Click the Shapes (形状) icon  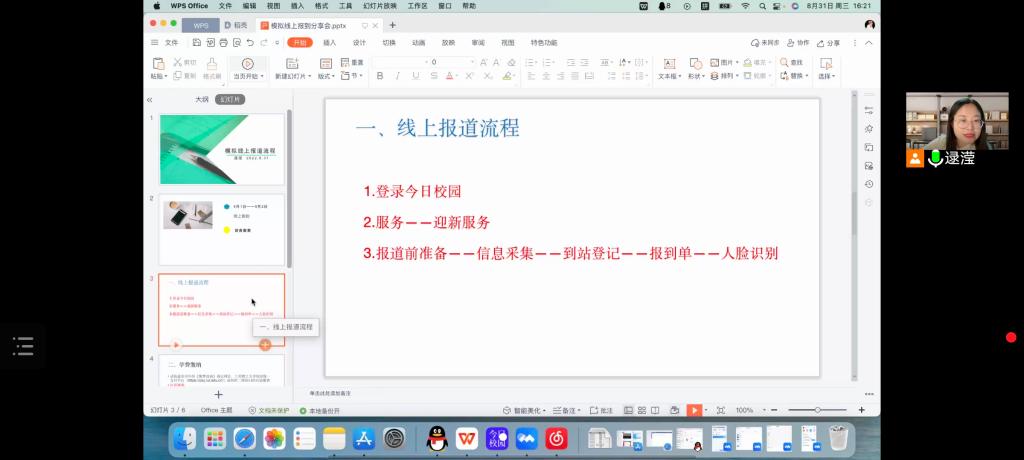[696, 63]
